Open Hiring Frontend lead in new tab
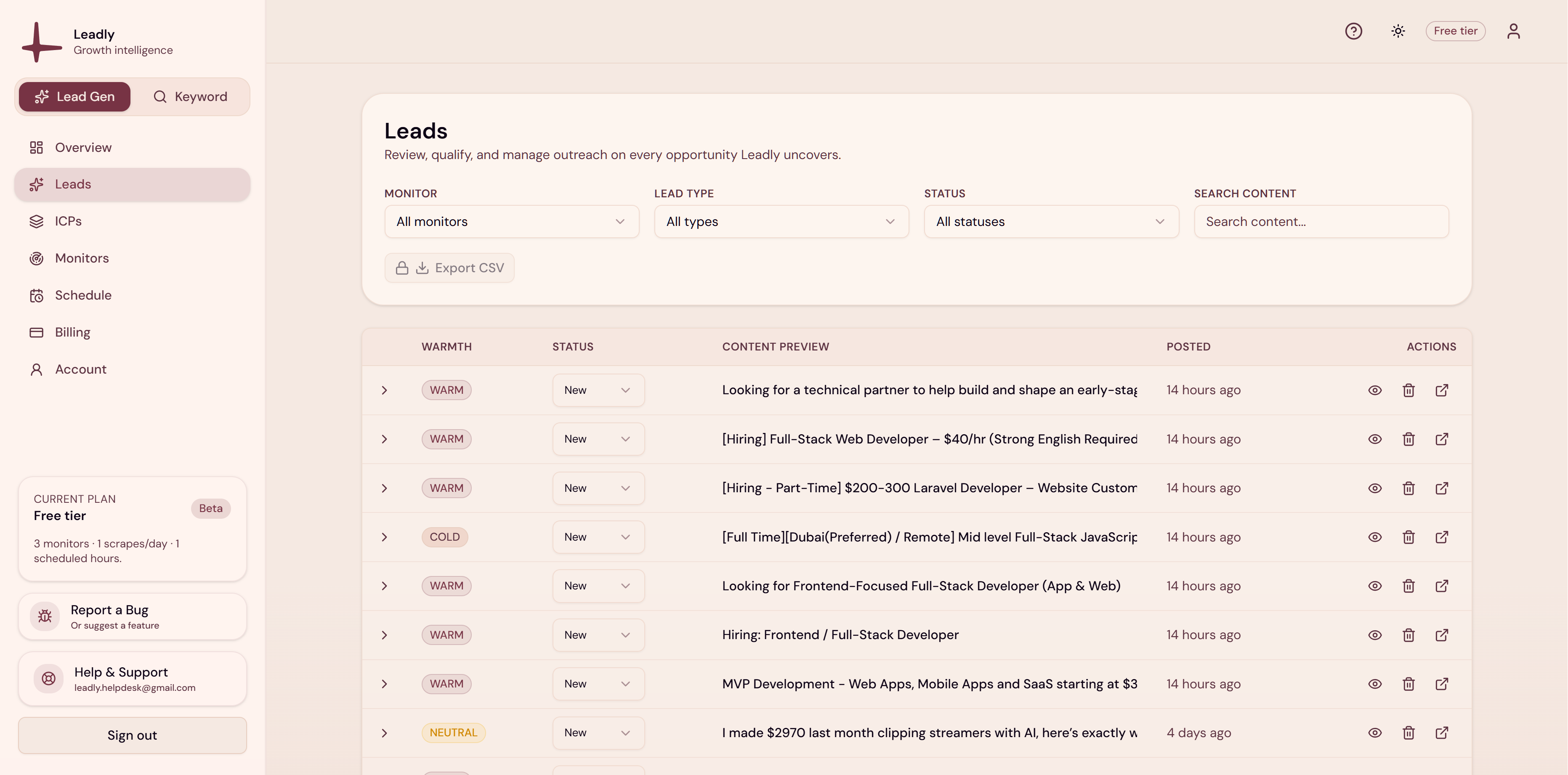This screenshot has width=1568, height=775. (1441, 635)
